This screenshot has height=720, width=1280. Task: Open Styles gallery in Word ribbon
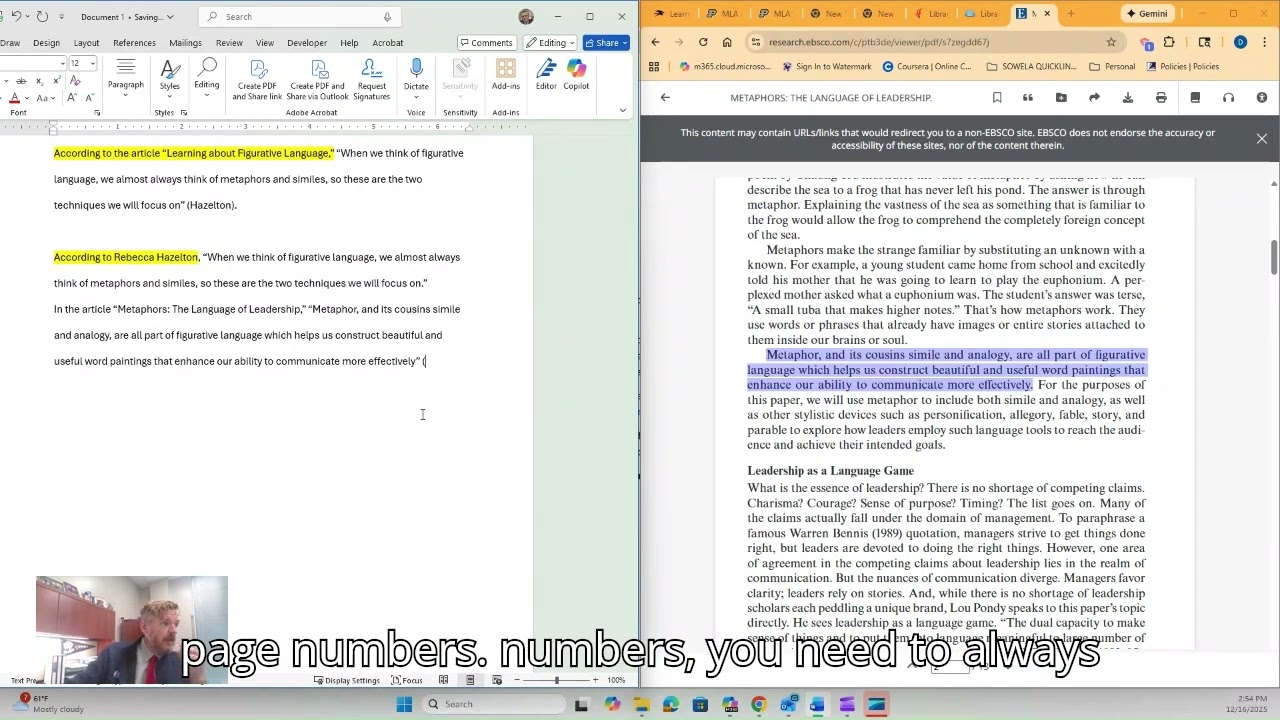coord(170,76)
